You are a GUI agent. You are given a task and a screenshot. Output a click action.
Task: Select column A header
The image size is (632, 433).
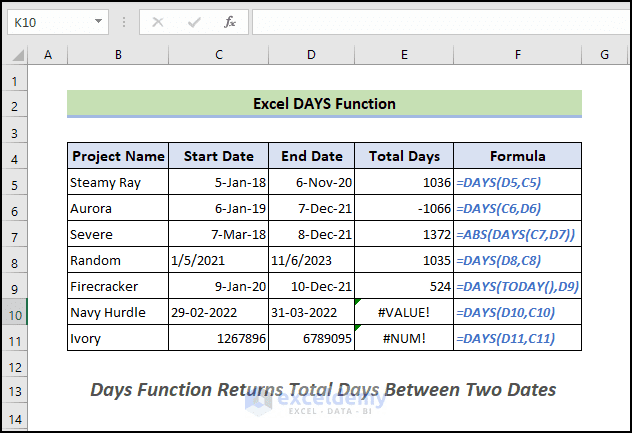click(x=48, y=55)
